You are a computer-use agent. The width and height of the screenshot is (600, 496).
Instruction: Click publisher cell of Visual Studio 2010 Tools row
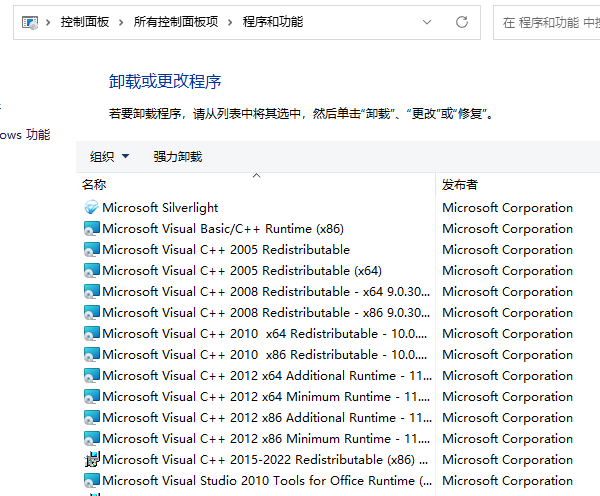tap(507, 481)
